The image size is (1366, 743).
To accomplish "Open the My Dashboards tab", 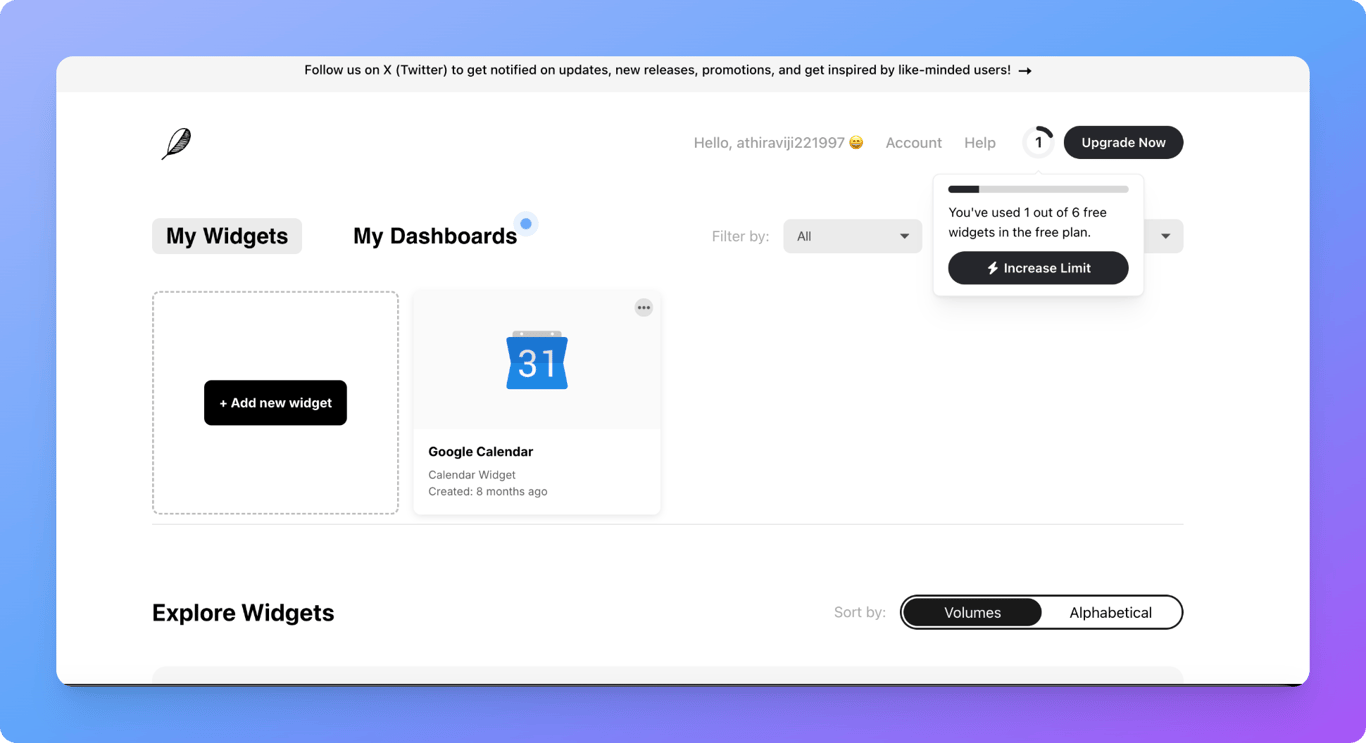I will point(435,235).
